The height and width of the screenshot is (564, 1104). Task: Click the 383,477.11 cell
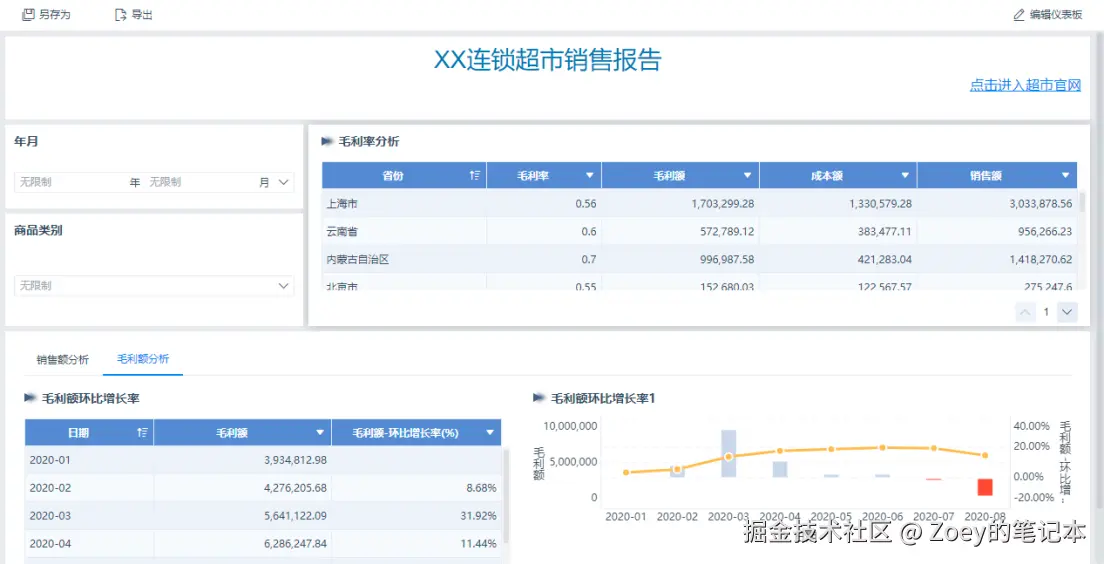tap(838, 231)
